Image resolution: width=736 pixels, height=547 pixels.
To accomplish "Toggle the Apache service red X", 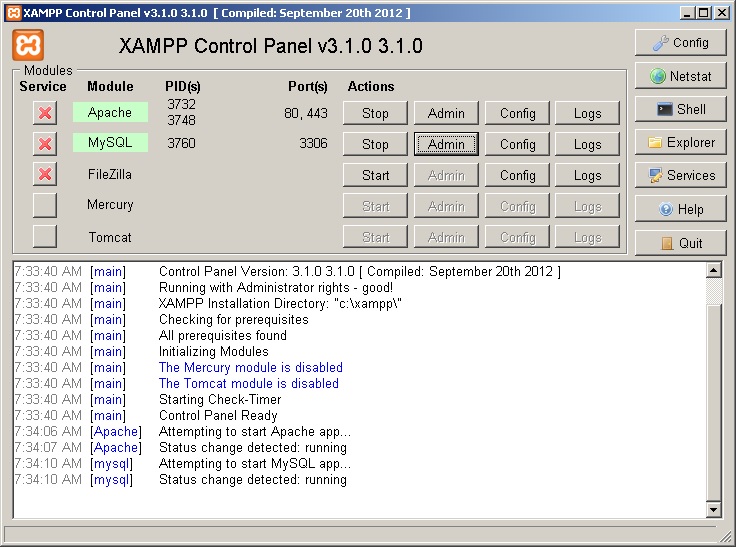I will pyautogui.click(x=45, y=113).
